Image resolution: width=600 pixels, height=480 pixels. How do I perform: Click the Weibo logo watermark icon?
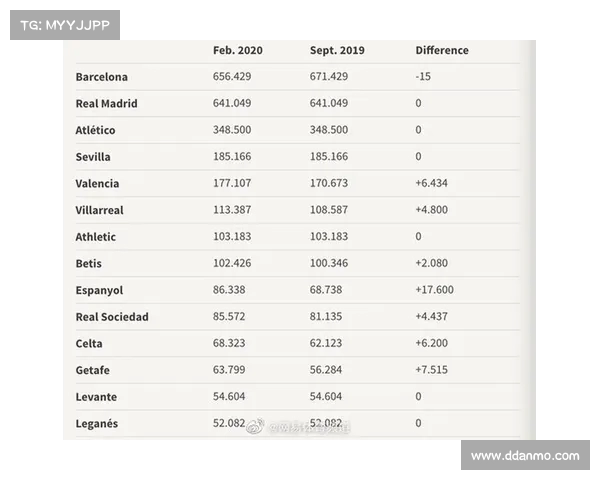(x=255, y=426)
